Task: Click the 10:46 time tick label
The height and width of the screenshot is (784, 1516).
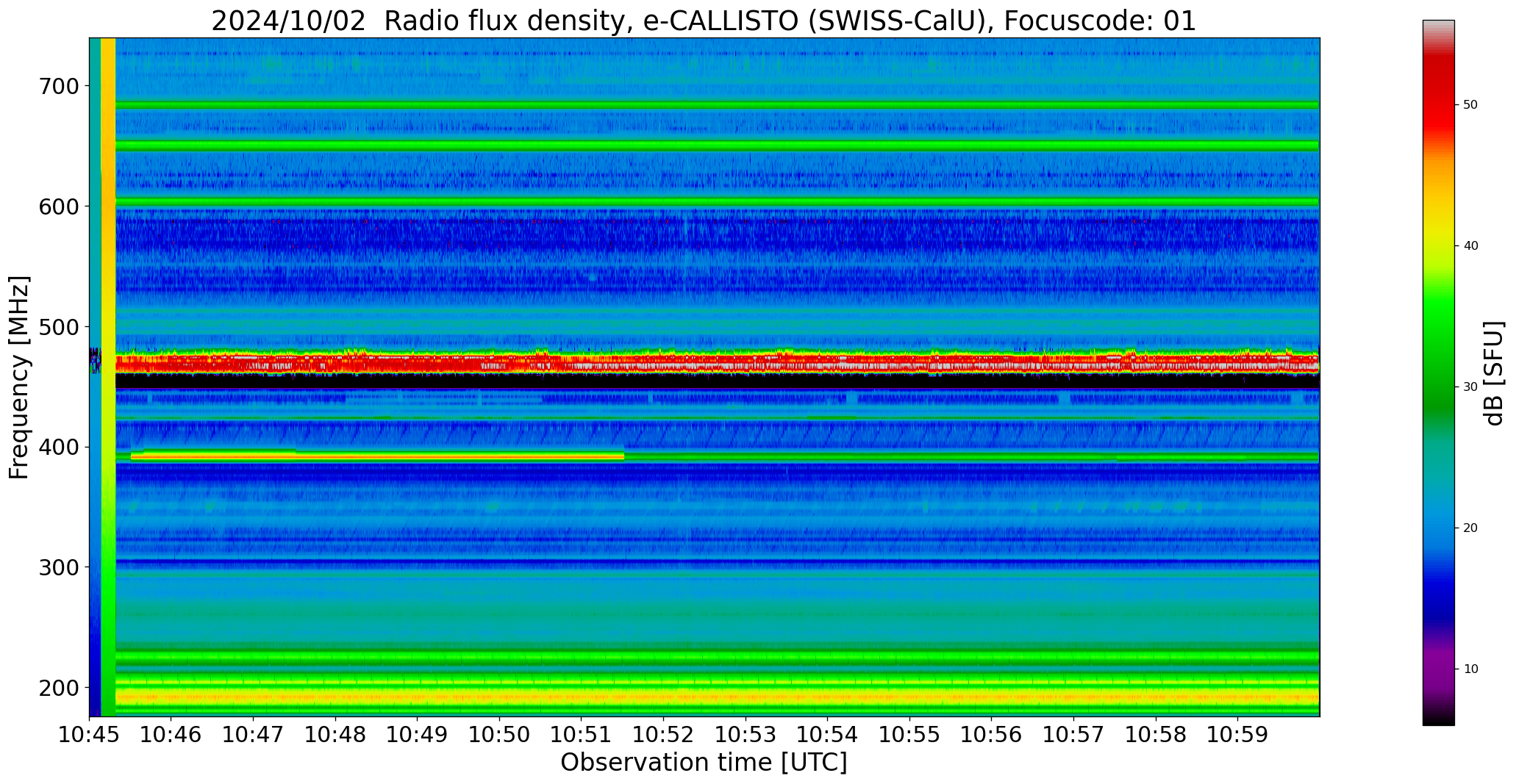Action: tap(171, 735)
